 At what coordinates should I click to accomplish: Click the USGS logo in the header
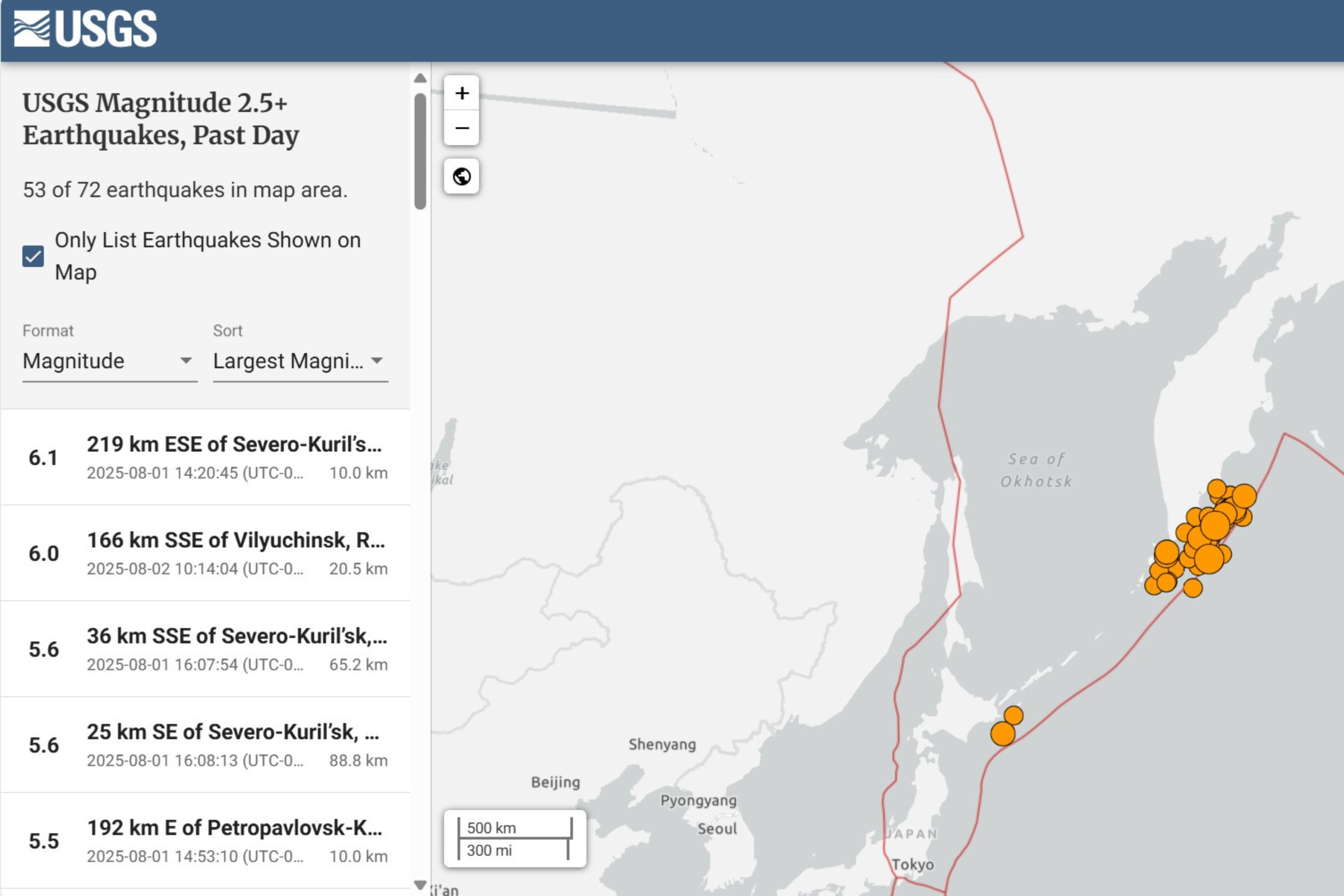tap(85, 29)
